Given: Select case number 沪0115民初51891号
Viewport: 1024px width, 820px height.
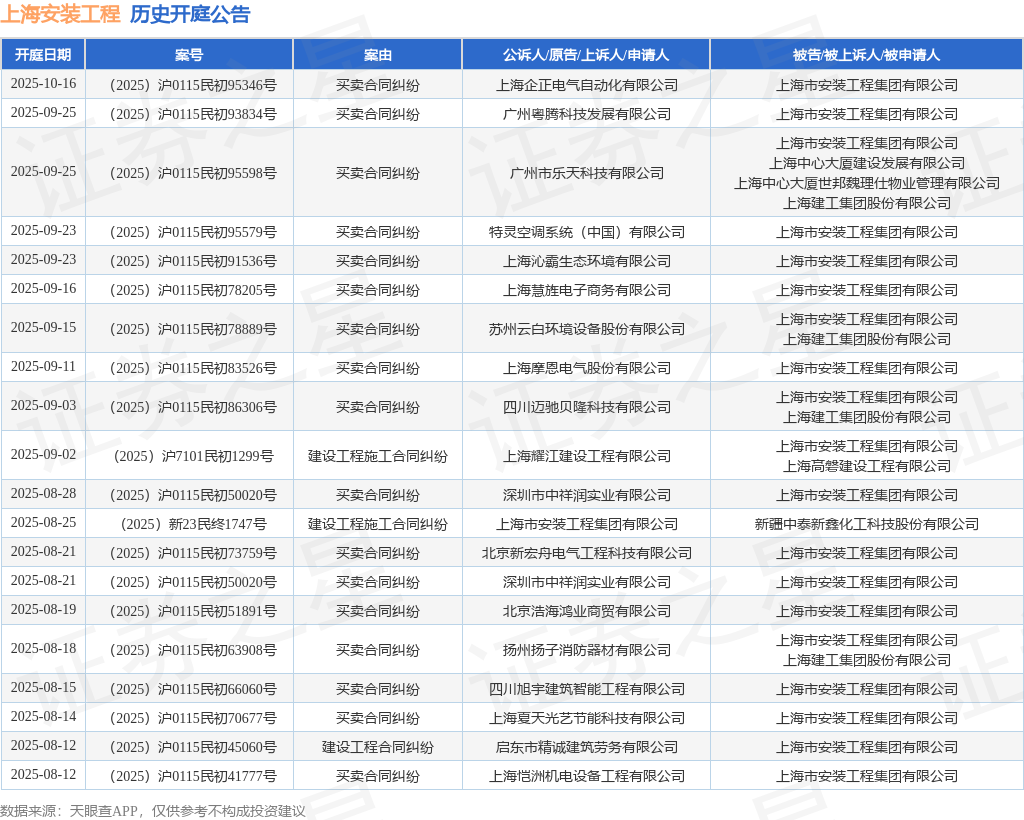Looking at the screenshot, I should coord(193,611).
